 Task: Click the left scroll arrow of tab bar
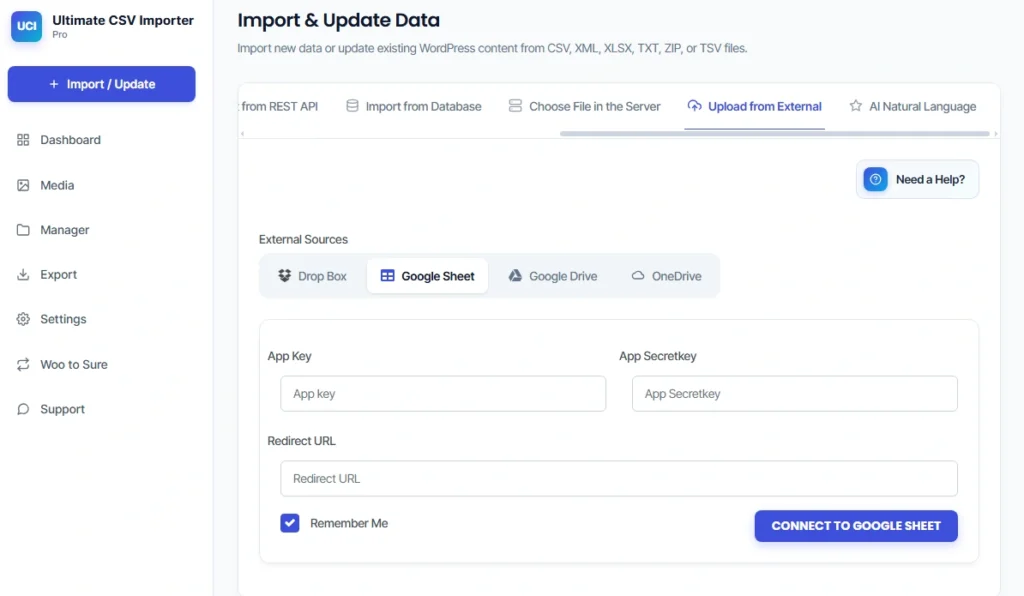[242, 134]
